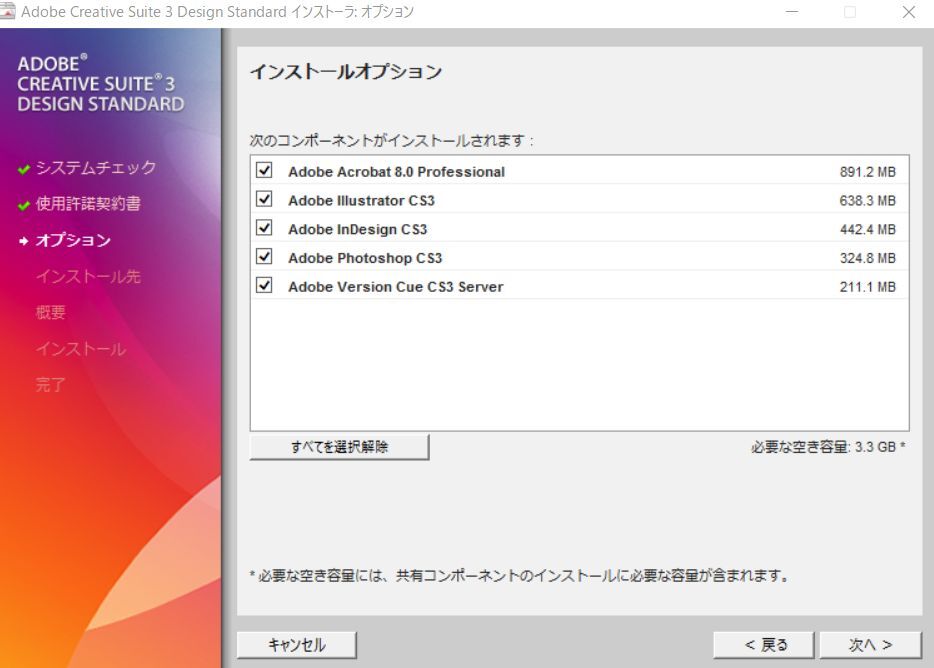Click the インストールオプション heading

346,72
